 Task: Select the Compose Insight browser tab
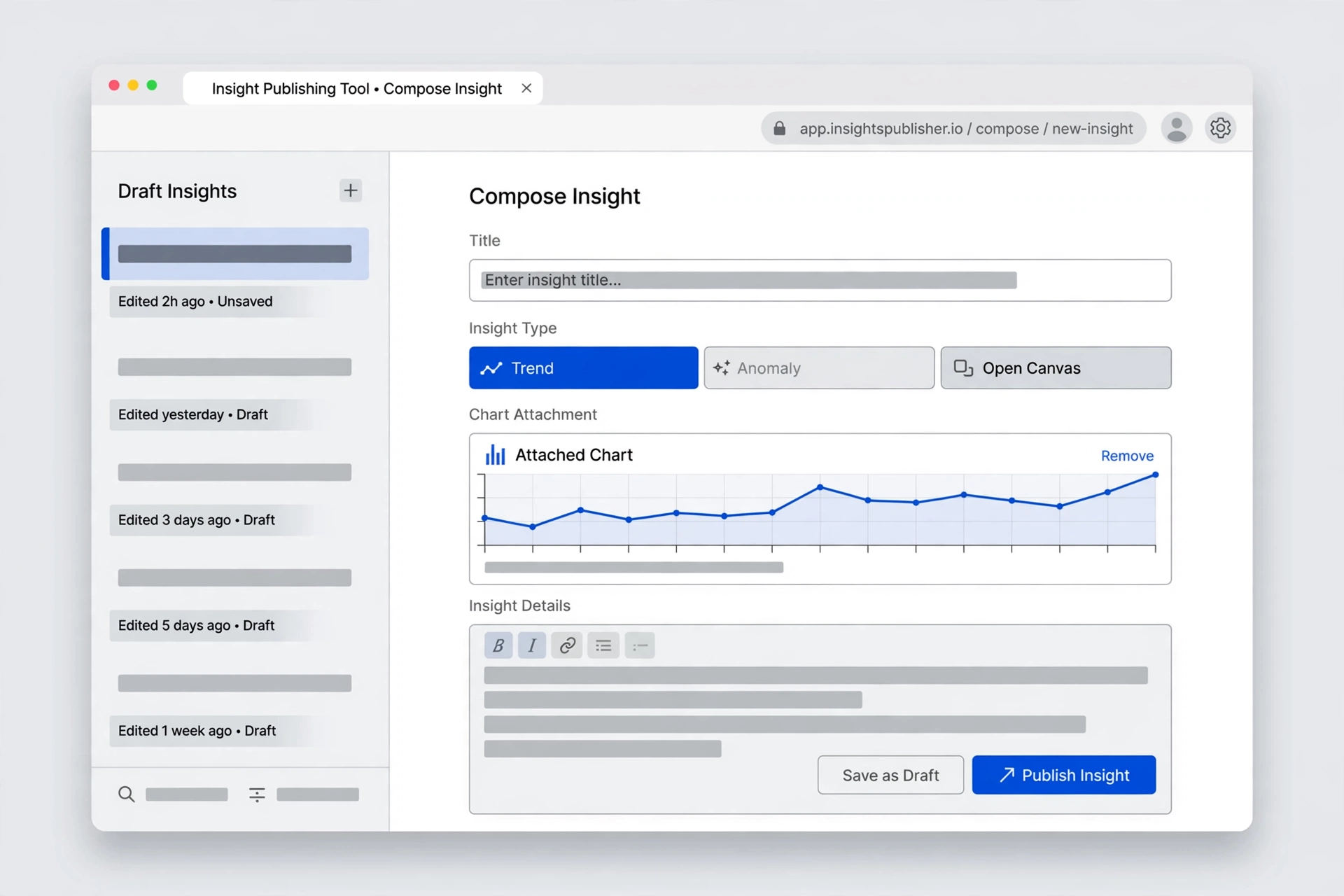(363, 88)
